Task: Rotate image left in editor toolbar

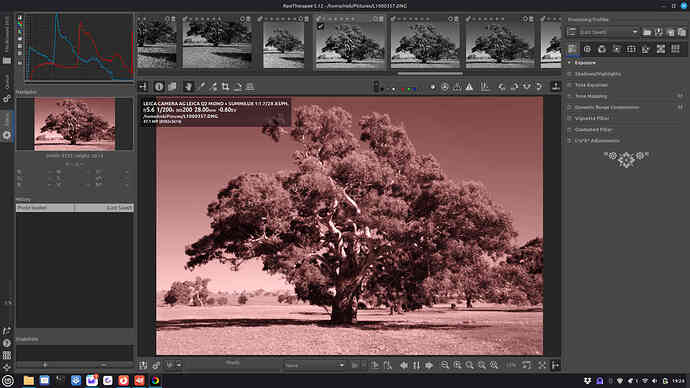Action: click(x=502, y=87)
